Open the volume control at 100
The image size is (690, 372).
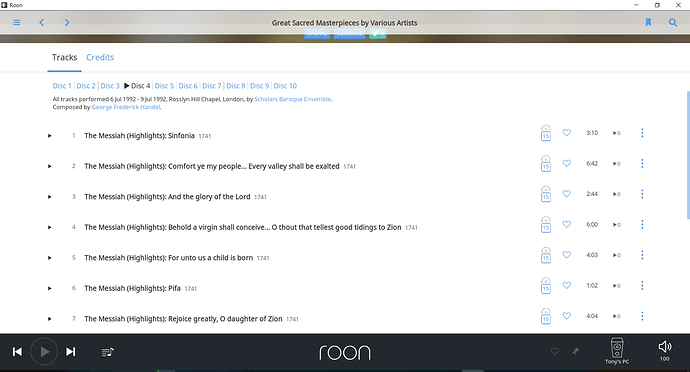(x=664, y=351)
